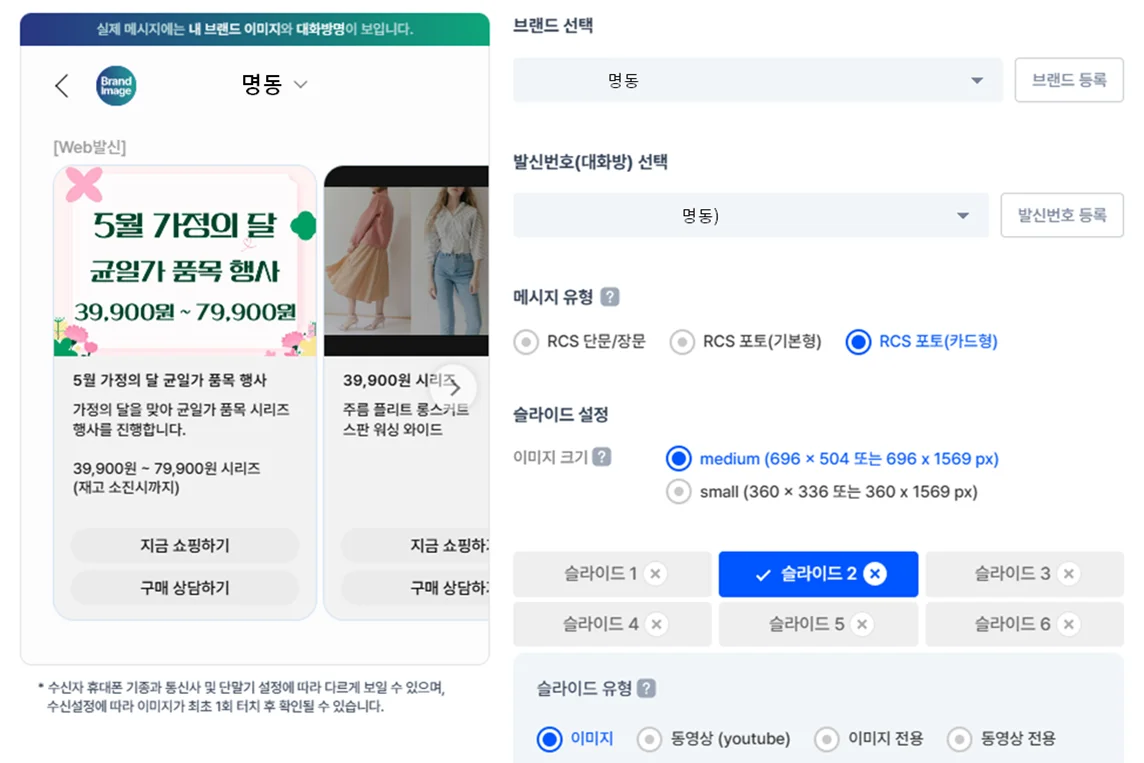
Task: Select medium image size option
Action: pos(832,459)
